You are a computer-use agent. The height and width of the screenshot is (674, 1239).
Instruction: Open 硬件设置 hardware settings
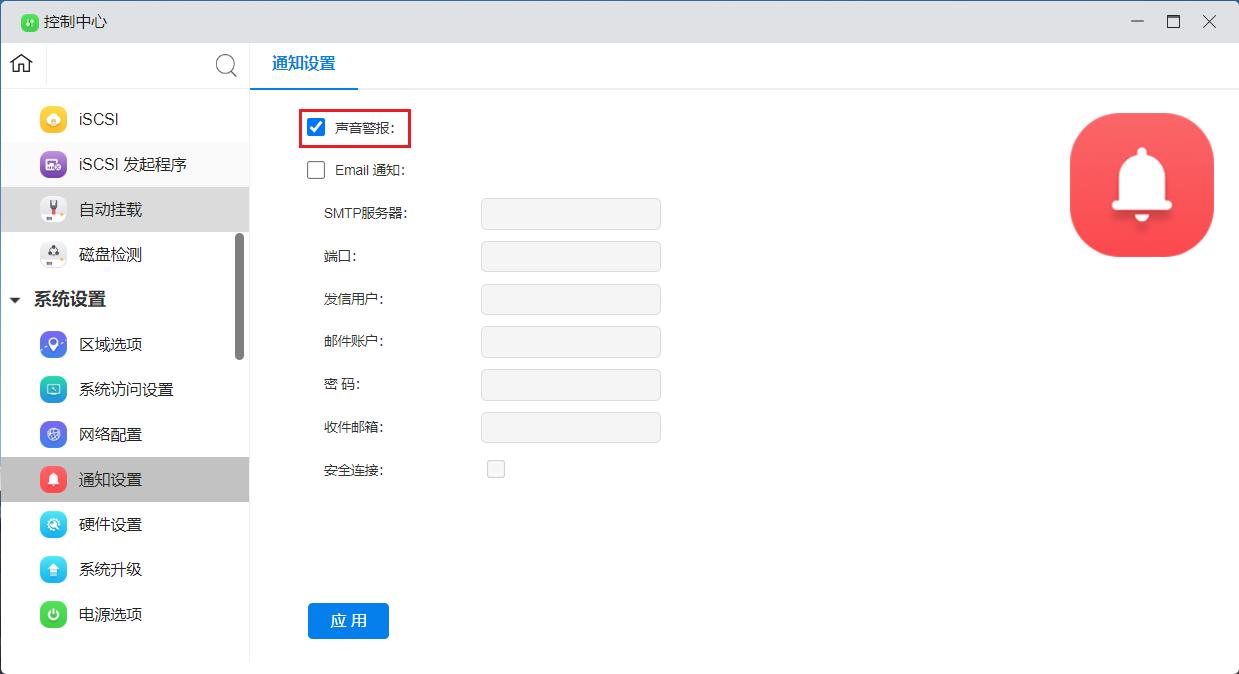tap(110, 525)
